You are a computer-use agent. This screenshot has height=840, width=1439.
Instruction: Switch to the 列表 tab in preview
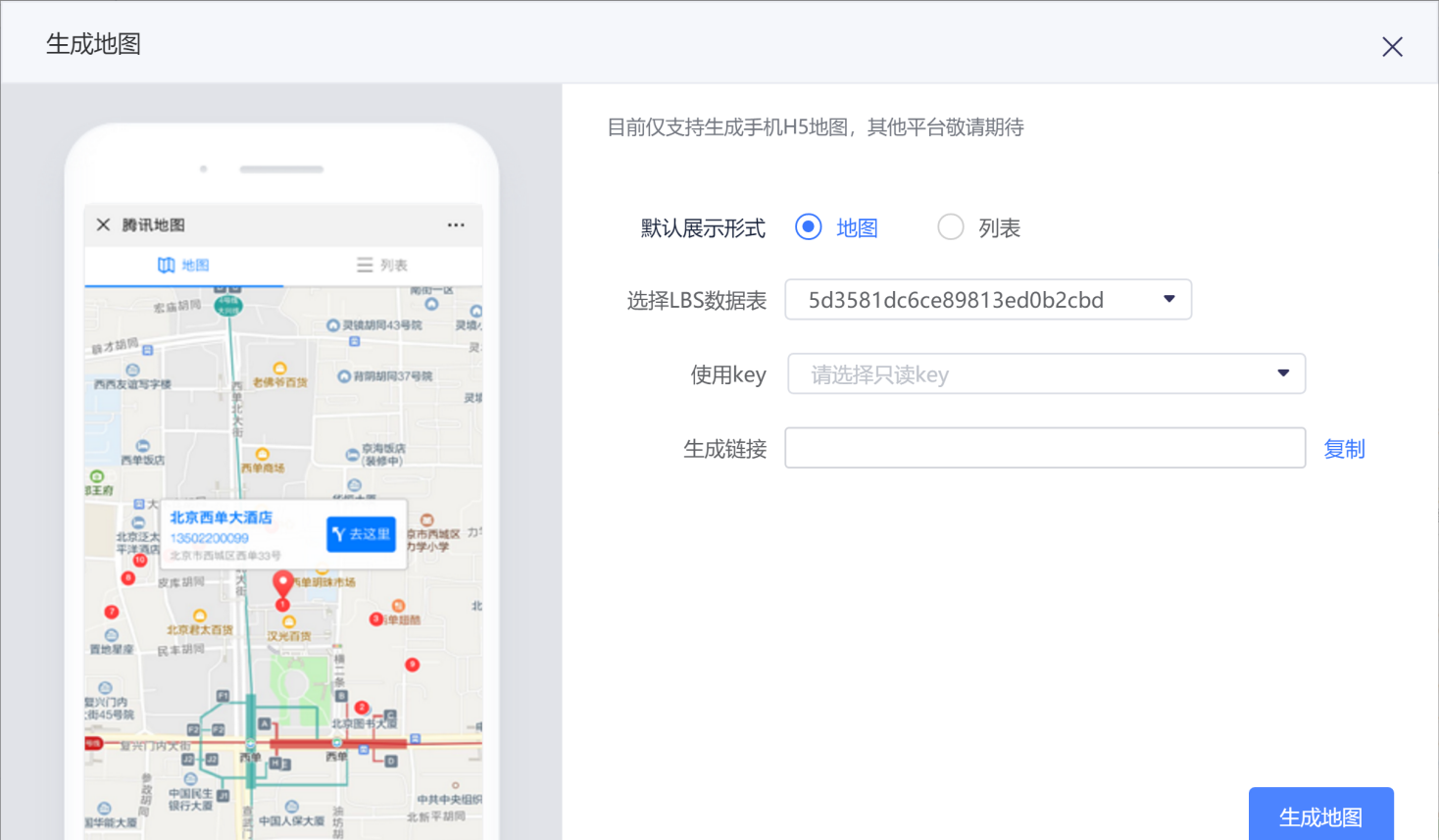coord(382,265)
